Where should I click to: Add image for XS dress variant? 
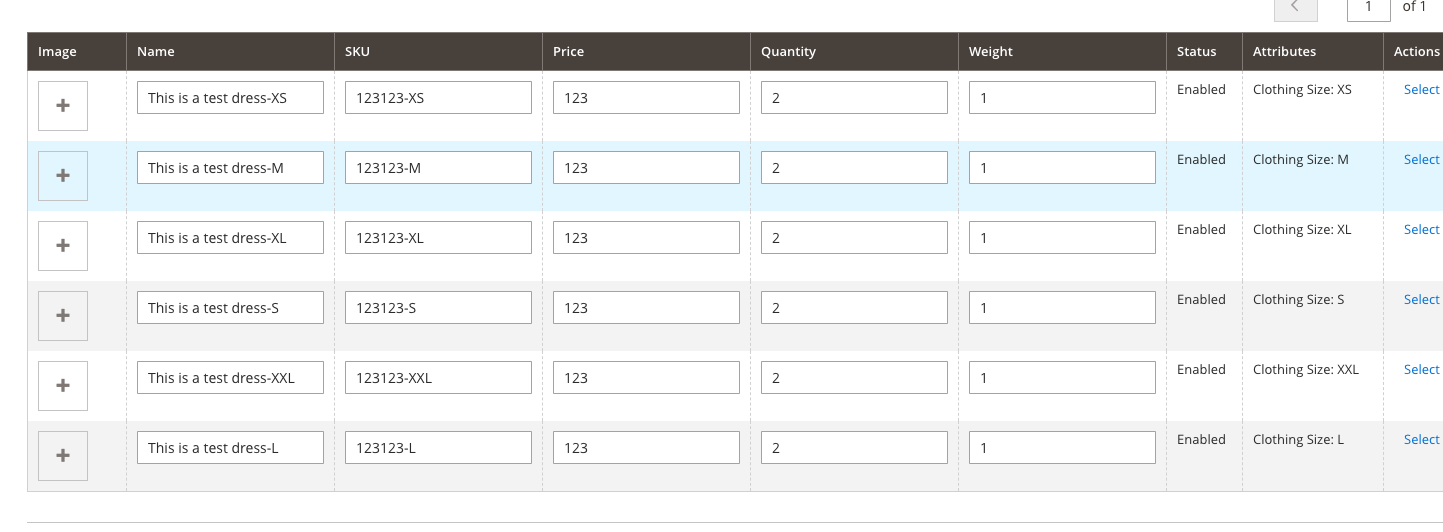(x=63, y=106)
